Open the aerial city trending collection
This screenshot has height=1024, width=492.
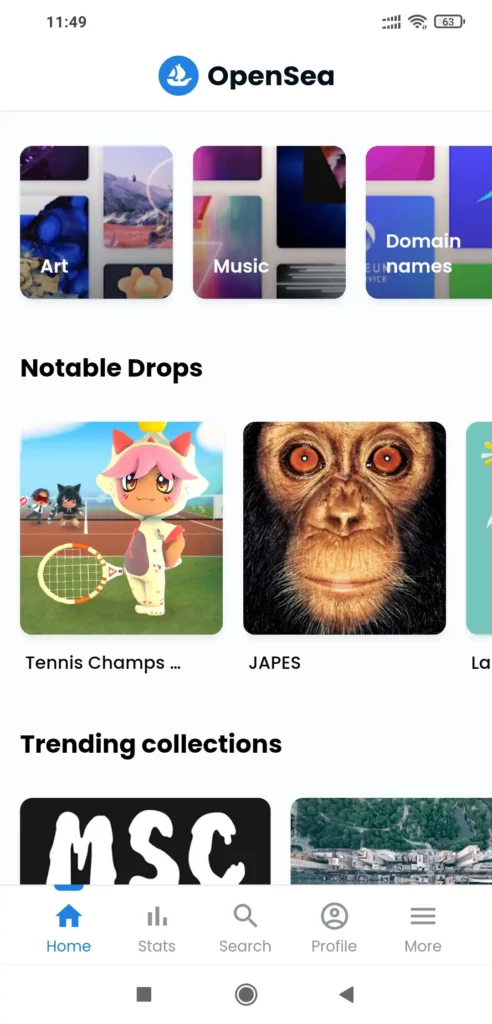click(x=391, y=841)
